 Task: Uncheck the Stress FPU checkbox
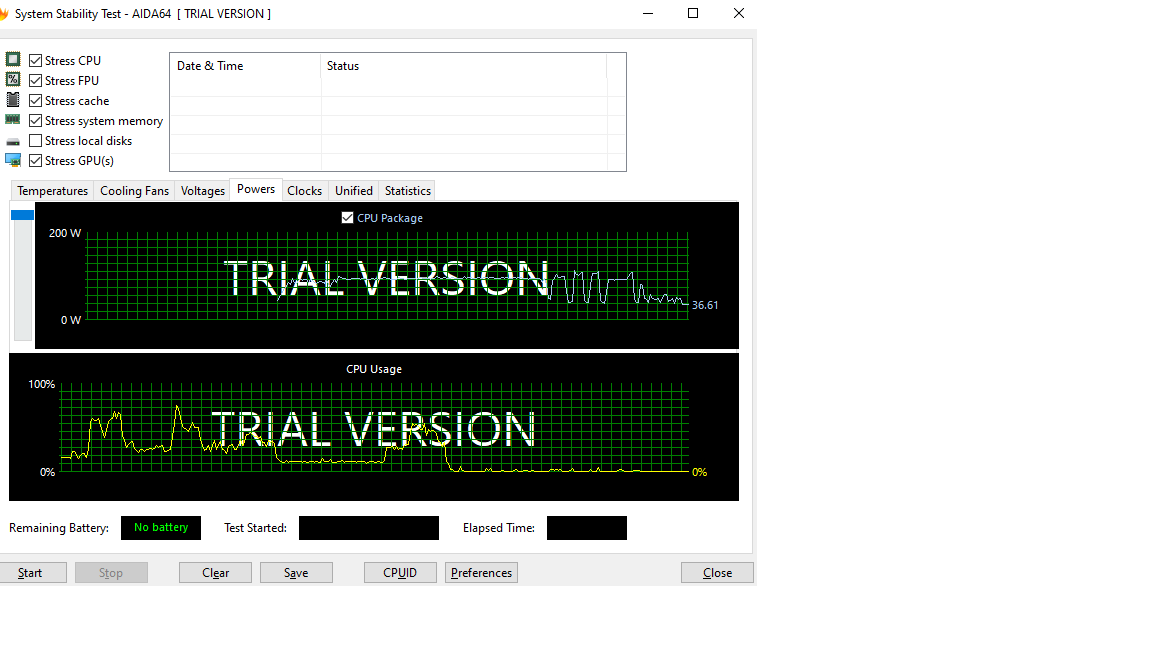(x=35, y=80)
